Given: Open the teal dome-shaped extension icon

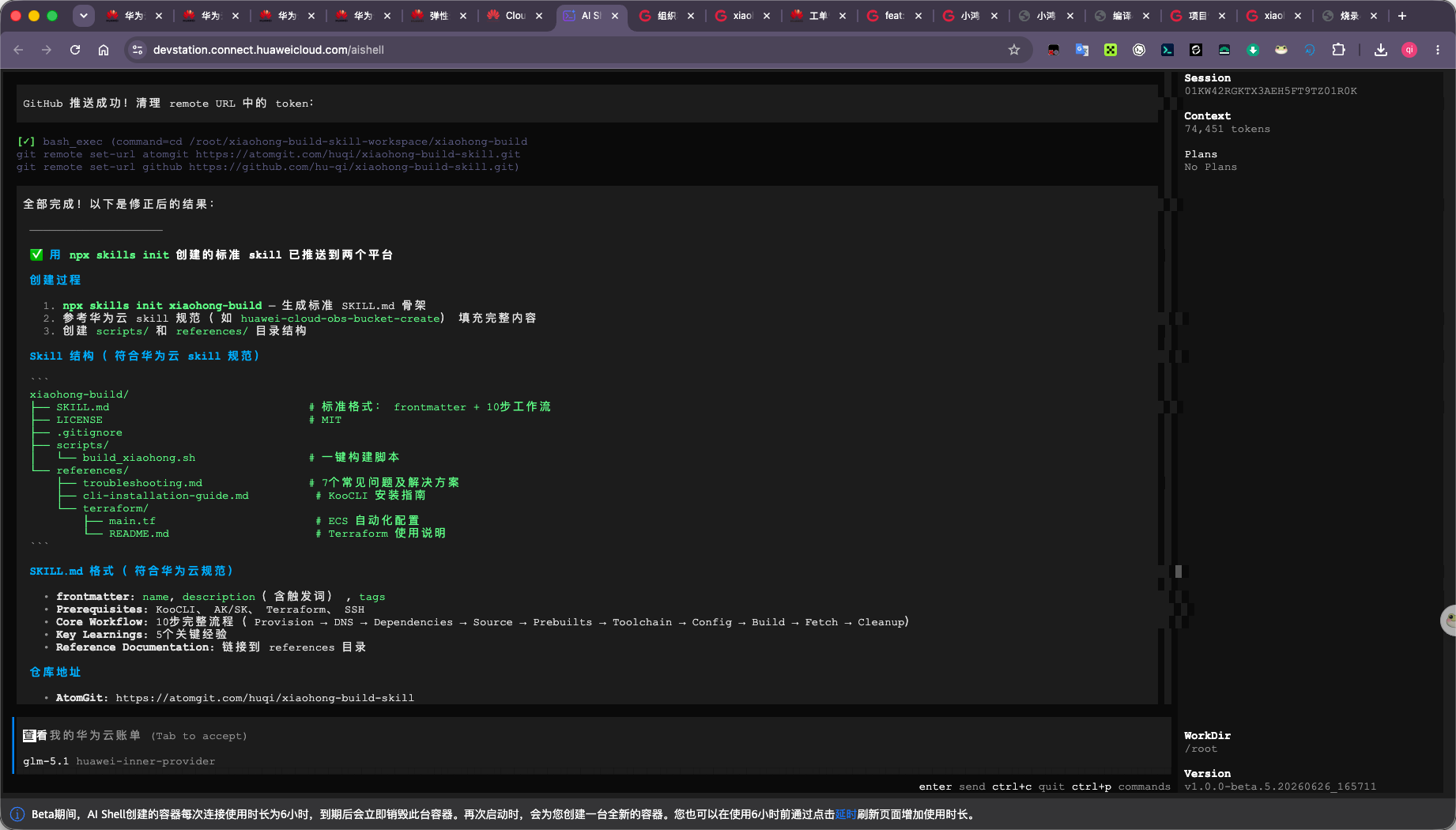Looking at the screenshot, I should click(1224, 50).
